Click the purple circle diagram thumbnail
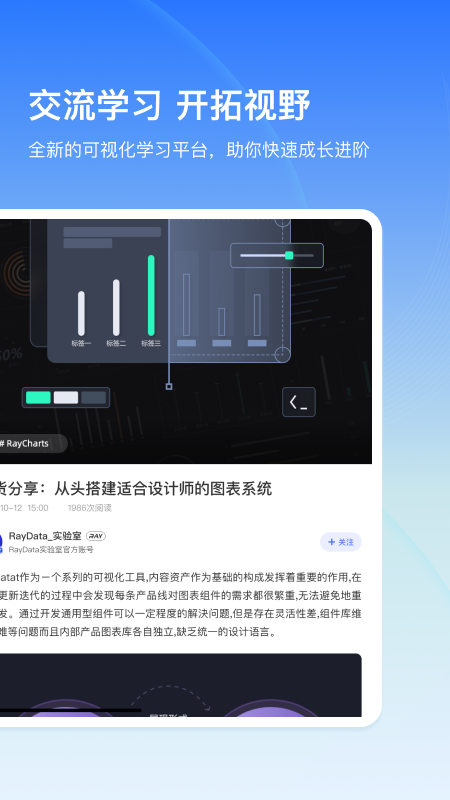The height and width of the screenshot is (800, 450). [x=181, y=685]
